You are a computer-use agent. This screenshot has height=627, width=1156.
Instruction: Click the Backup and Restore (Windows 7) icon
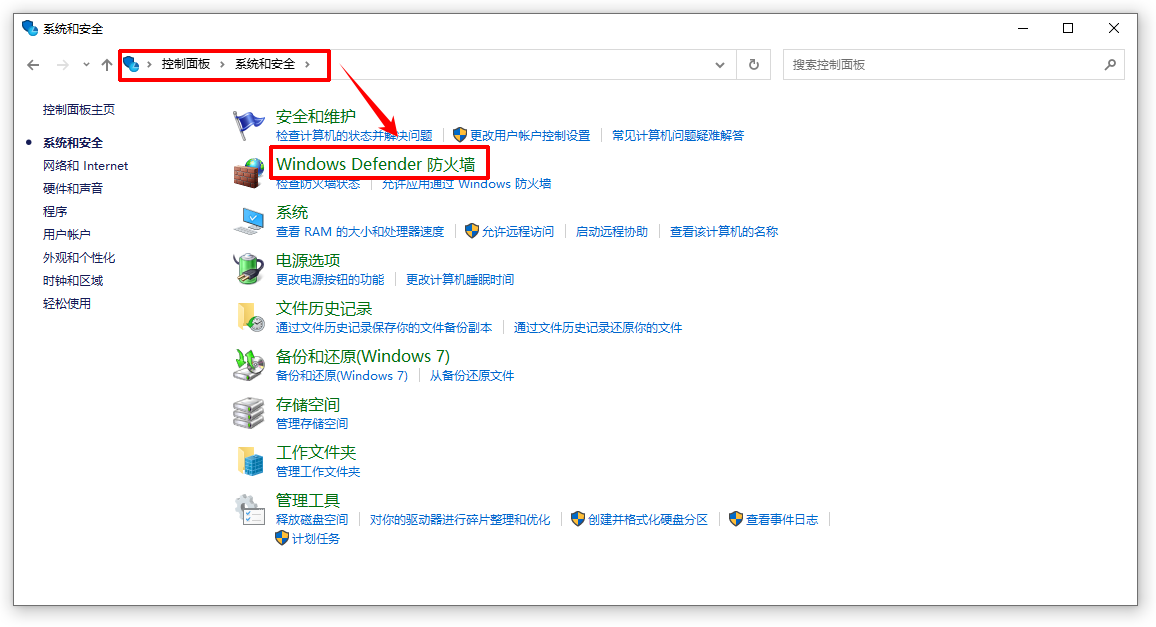[x=248, y=365]
